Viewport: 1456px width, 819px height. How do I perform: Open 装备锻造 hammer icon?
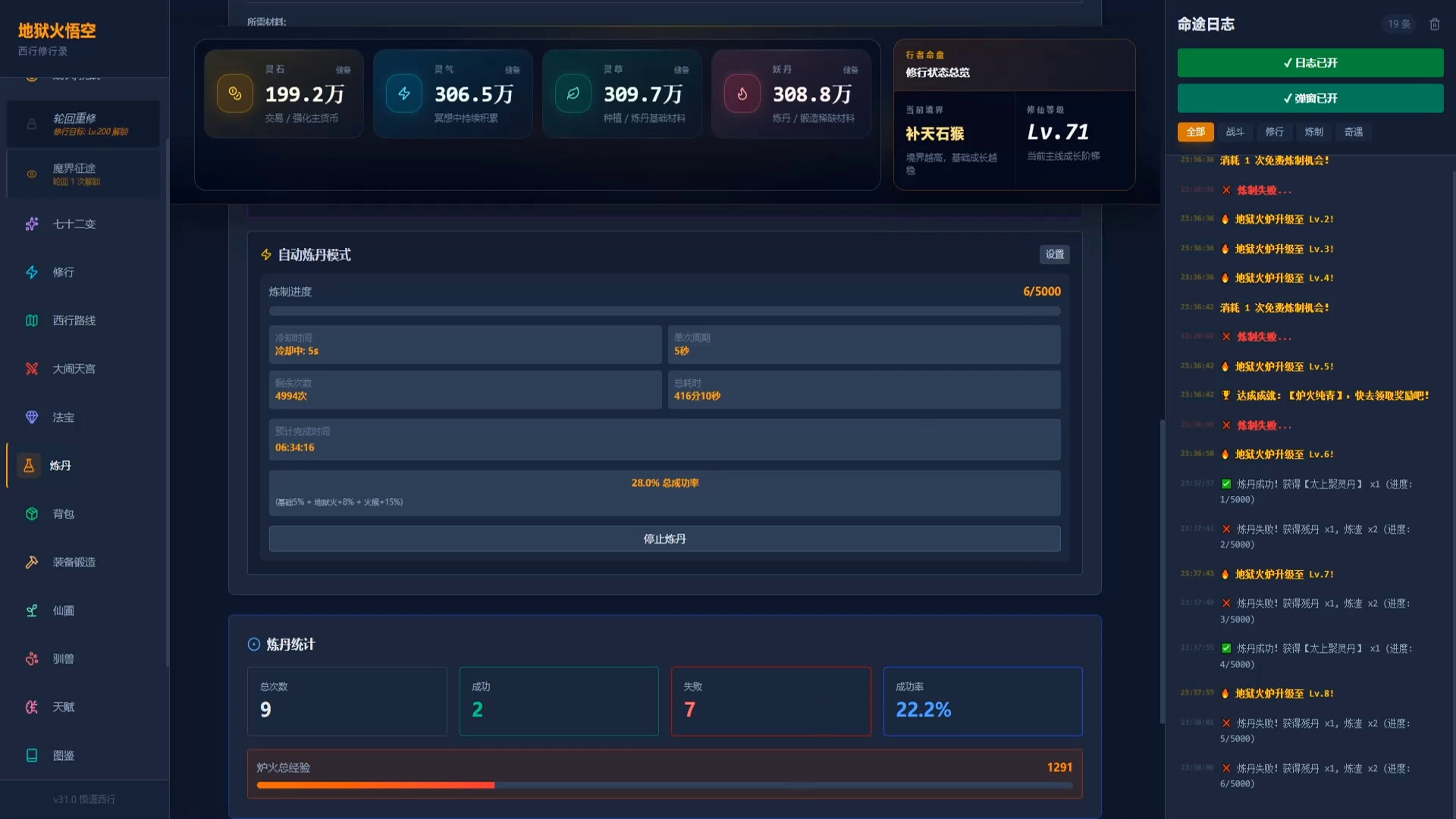[x=32, y=562]
